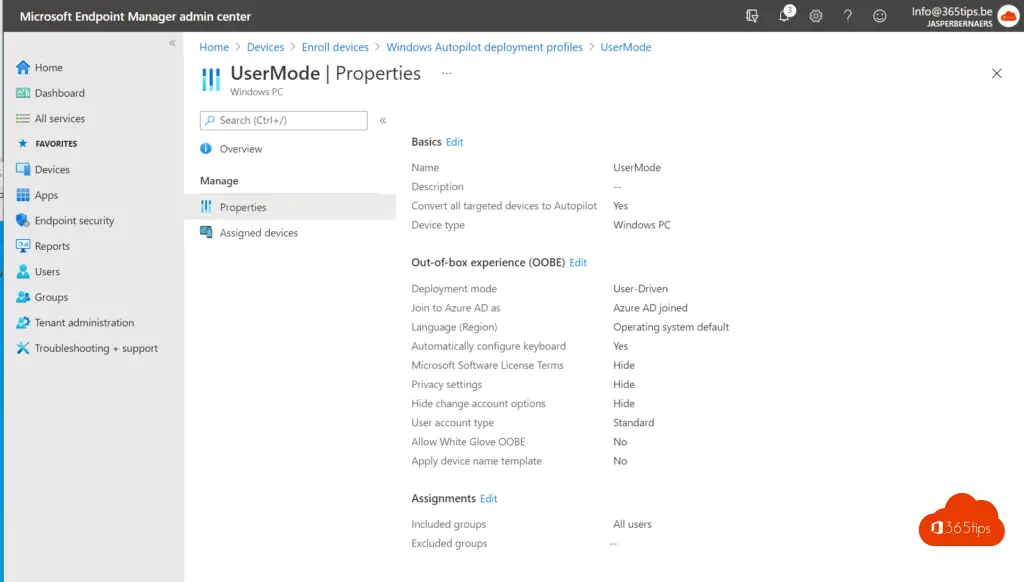Image resolution: width=1024 pixels, height=582 pixels.
Task: Open Dashboard from the sidebar label
Action: [x=59, y=93]
